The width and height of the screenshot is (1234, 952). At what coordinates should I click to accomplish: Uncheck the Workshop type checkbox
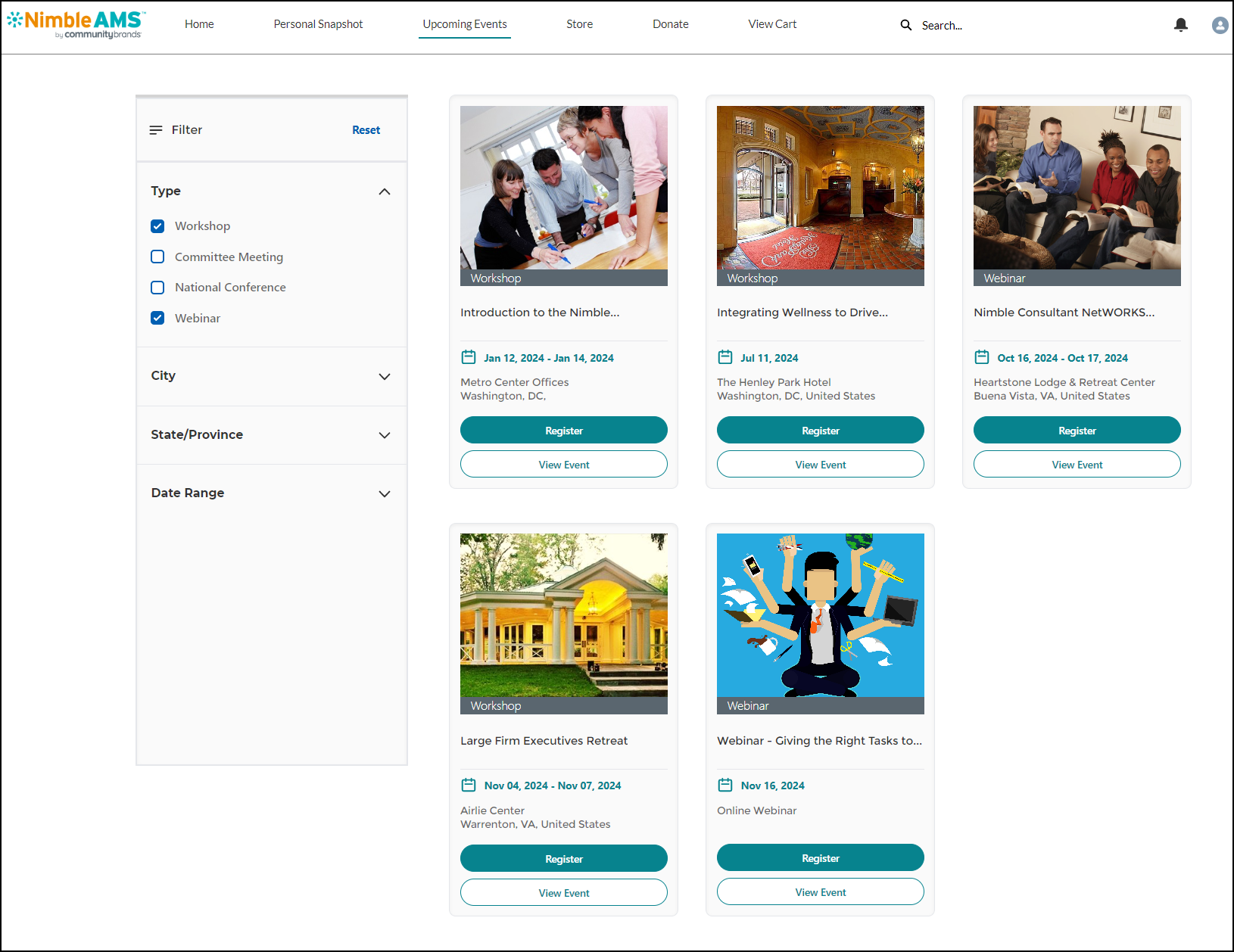click(157, 226)
